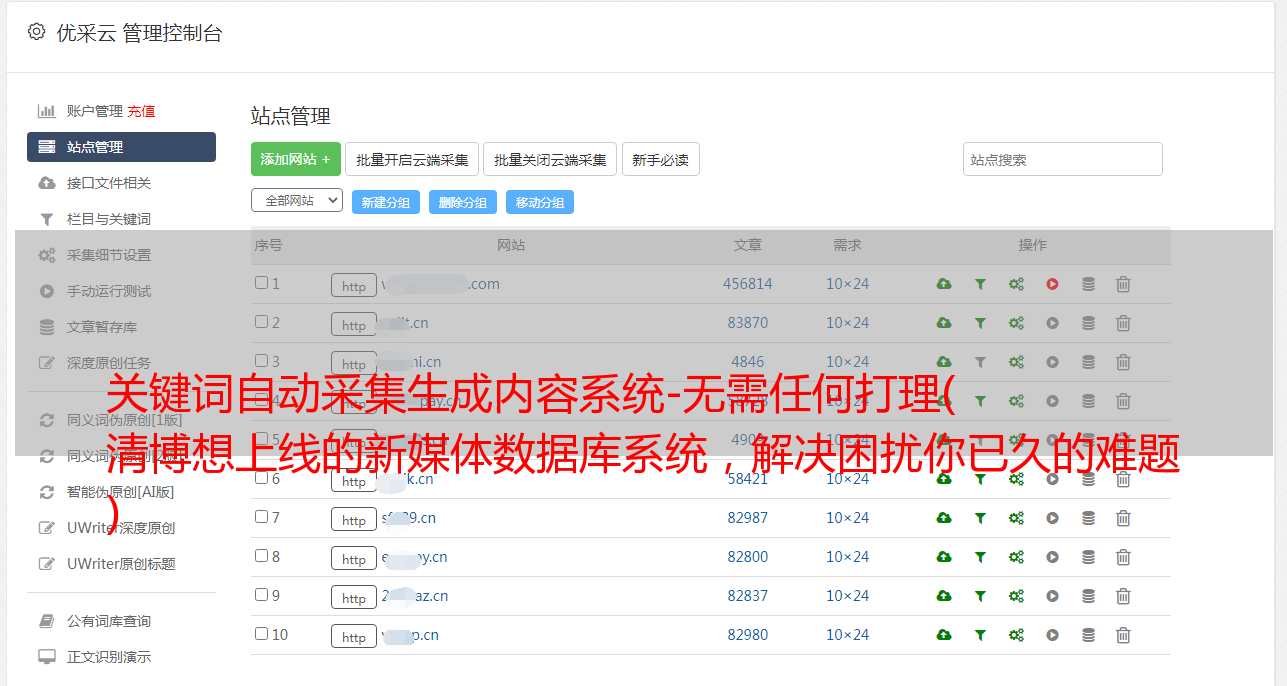
Task: Open gears settings icon for row 1
Action: coord(1016,284)
